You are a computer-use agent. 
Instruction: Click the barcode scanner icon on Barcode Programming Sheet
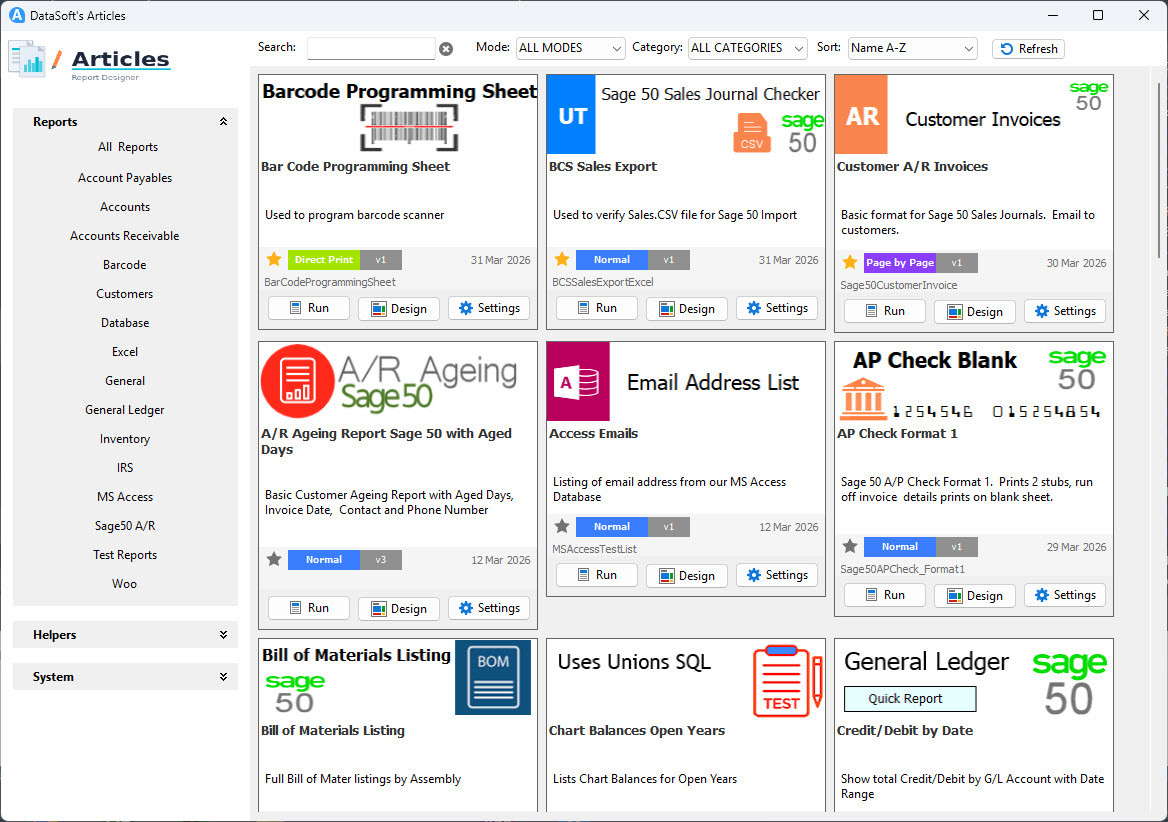408,129
